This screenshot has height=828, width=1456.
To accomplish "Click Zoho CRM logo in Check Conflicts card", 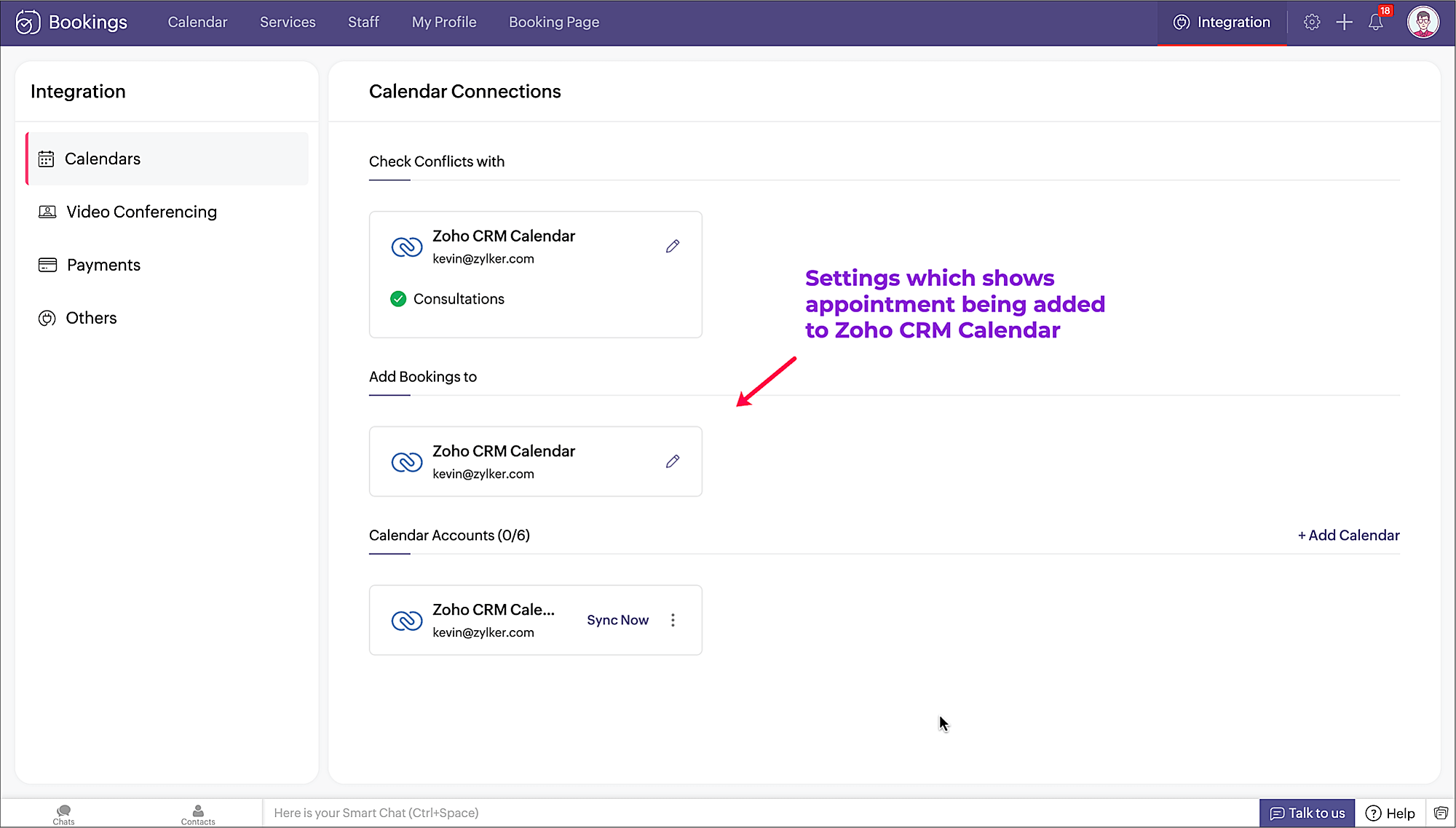I will [407, 247].
